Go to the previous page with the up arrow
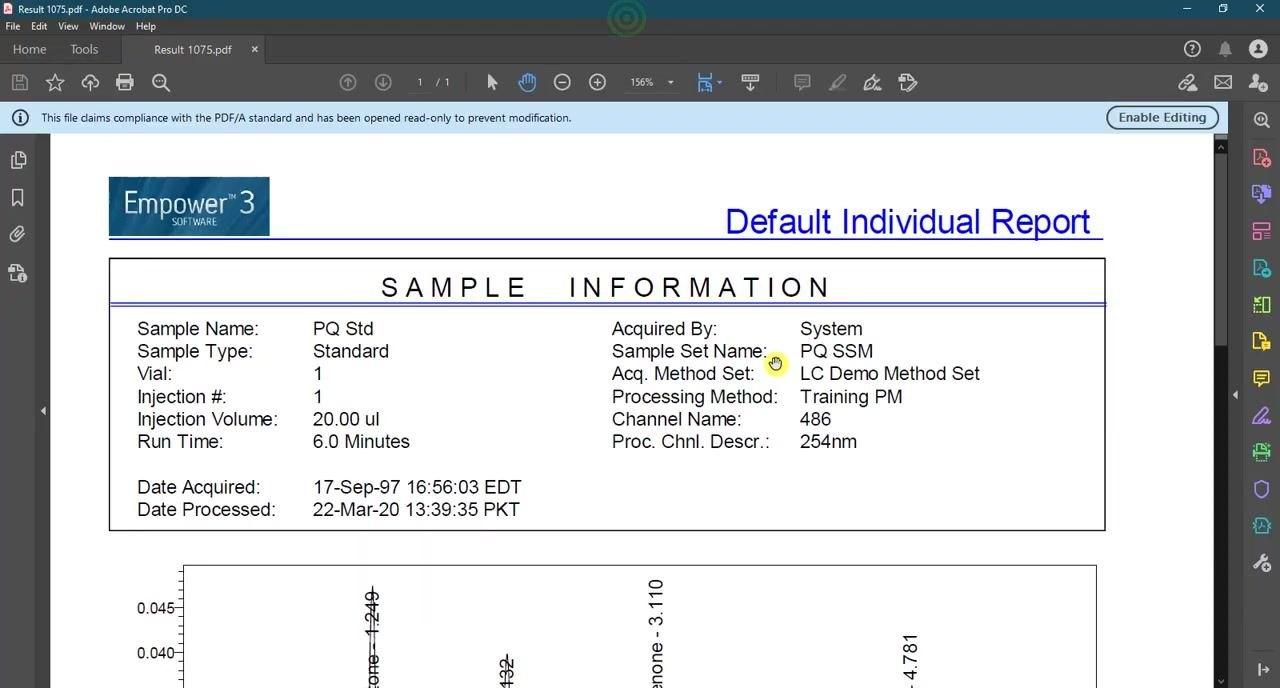The width and height of the screenshot is (1280, 688). pos(348,82)
